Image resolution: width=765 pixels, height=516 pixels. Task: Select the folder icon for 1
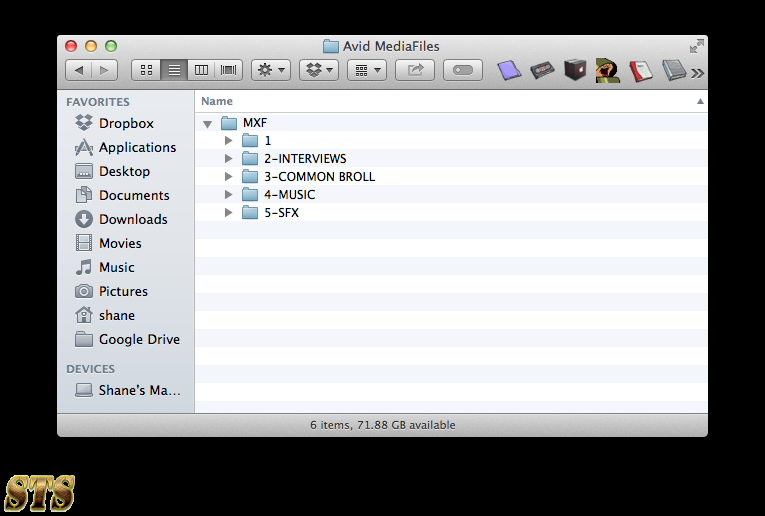[x=250, y=140]
